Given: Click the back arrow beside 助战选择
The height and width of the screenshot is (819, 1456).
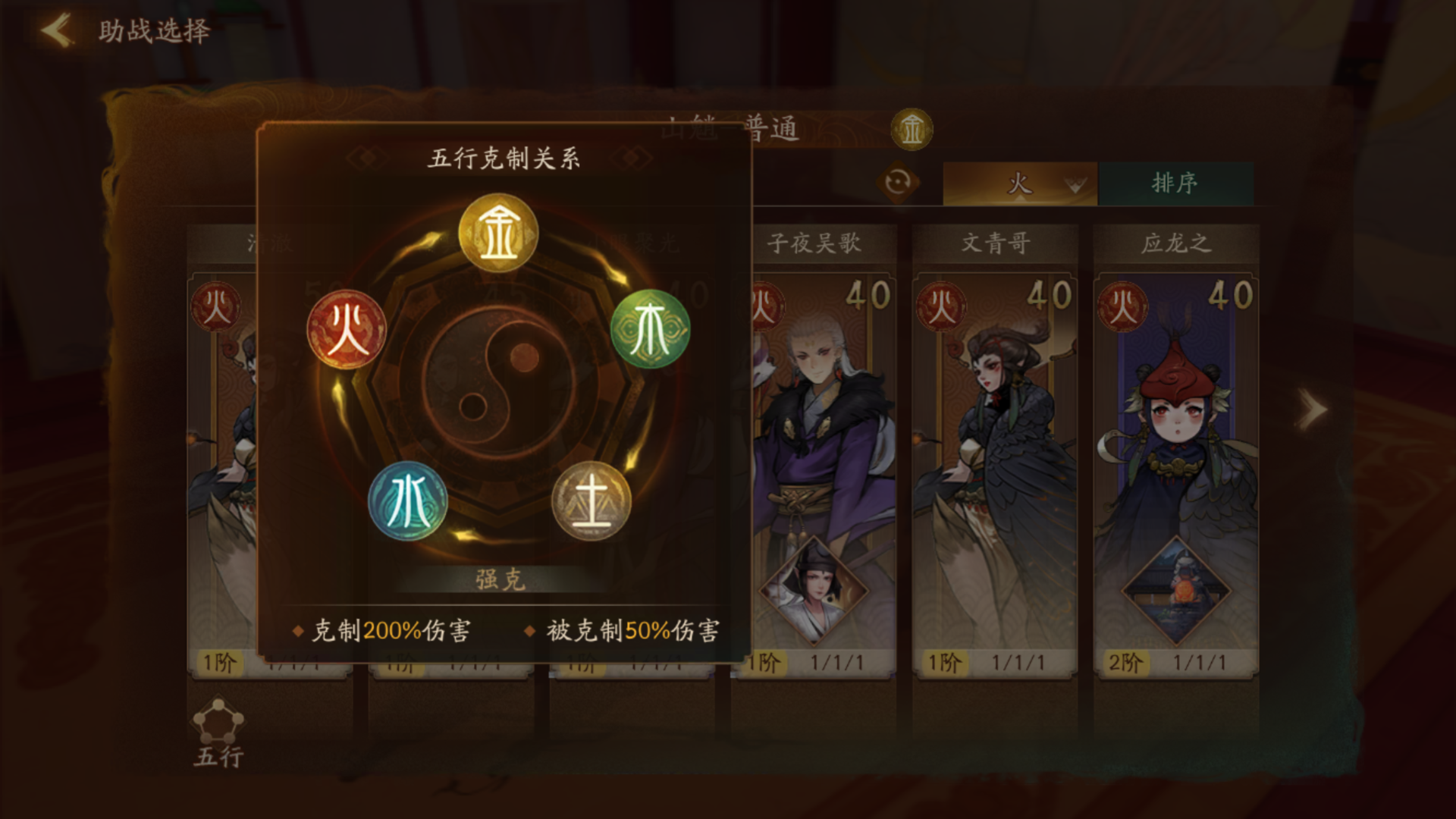Looking at the screenshot, I should point(58,31).
